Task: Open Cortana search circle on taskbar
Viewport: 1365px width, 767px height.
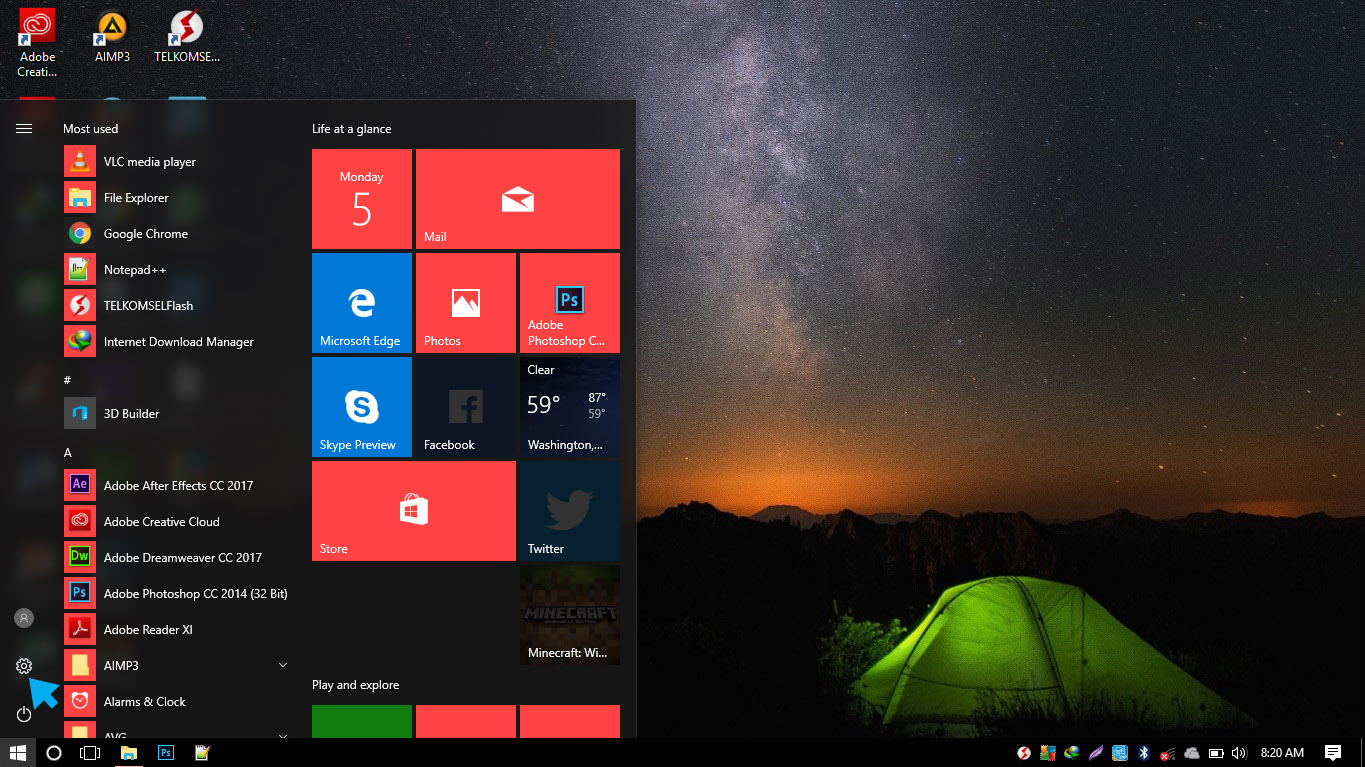Action: [x=54, y=753]
